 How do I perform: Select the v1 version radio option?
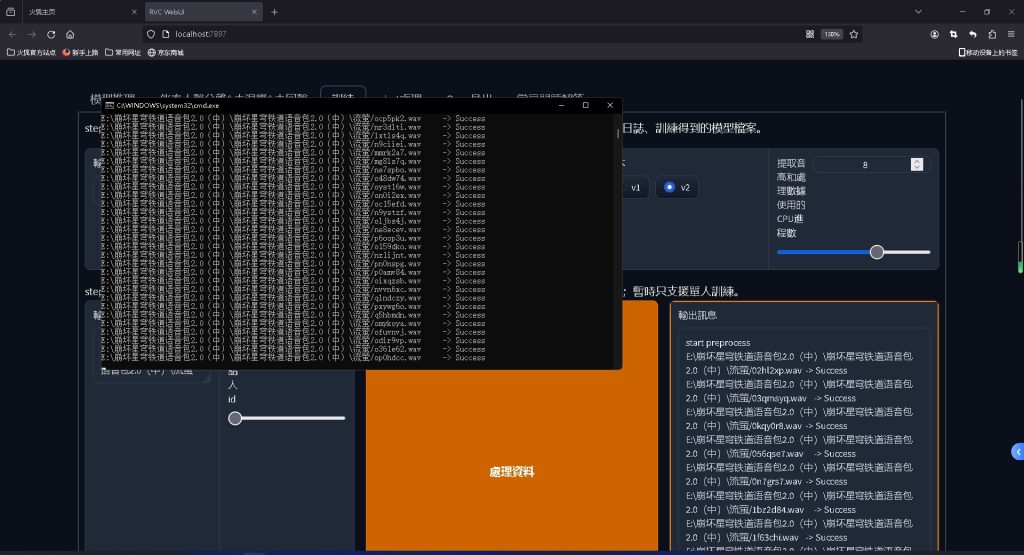[635, 187]
